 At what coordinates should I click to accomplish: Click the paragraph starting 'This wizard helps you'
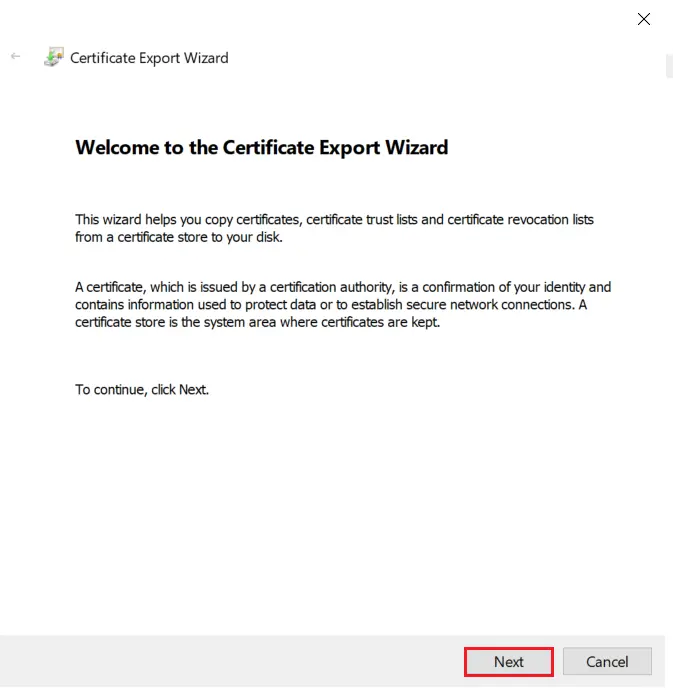point(334,228)
